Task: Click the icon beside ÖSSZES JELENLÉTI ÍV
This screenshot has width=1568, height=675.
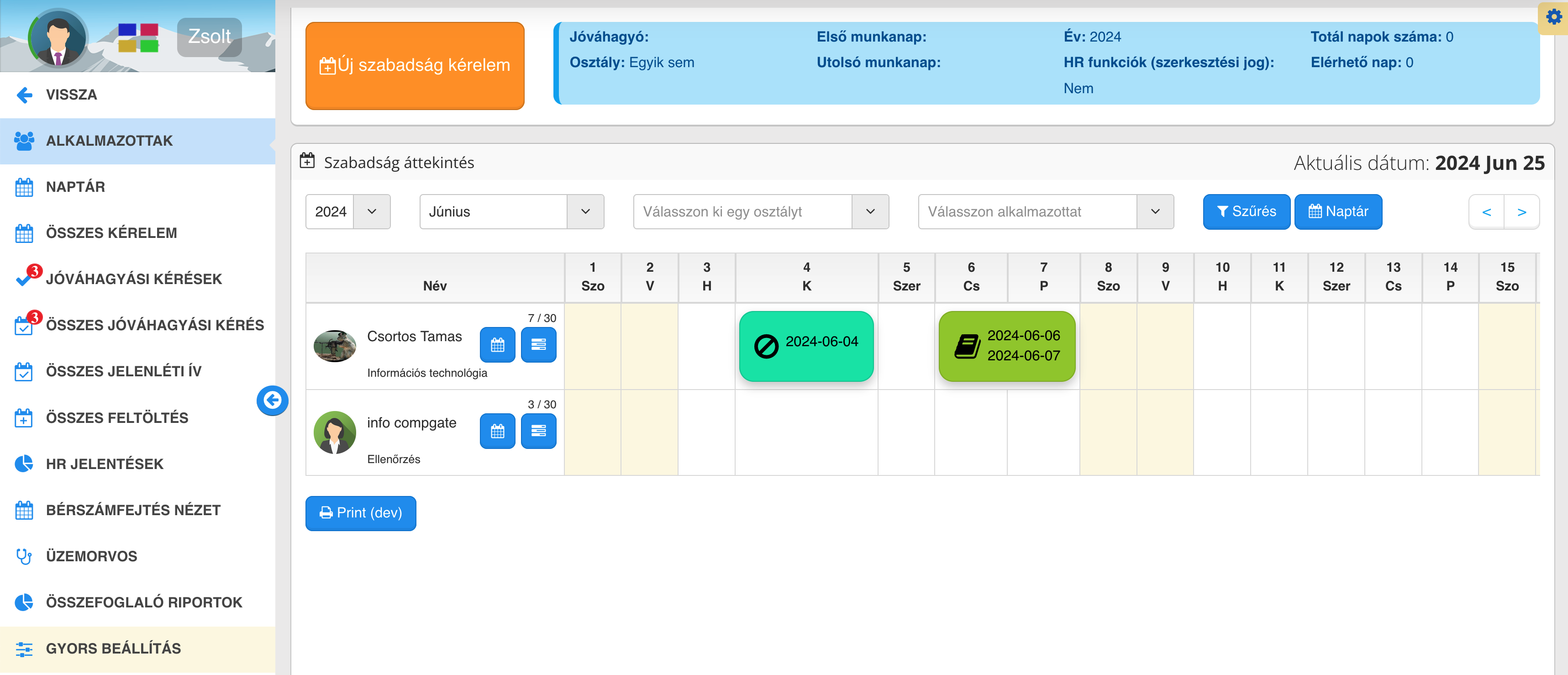Action: (x=24, y=371)
